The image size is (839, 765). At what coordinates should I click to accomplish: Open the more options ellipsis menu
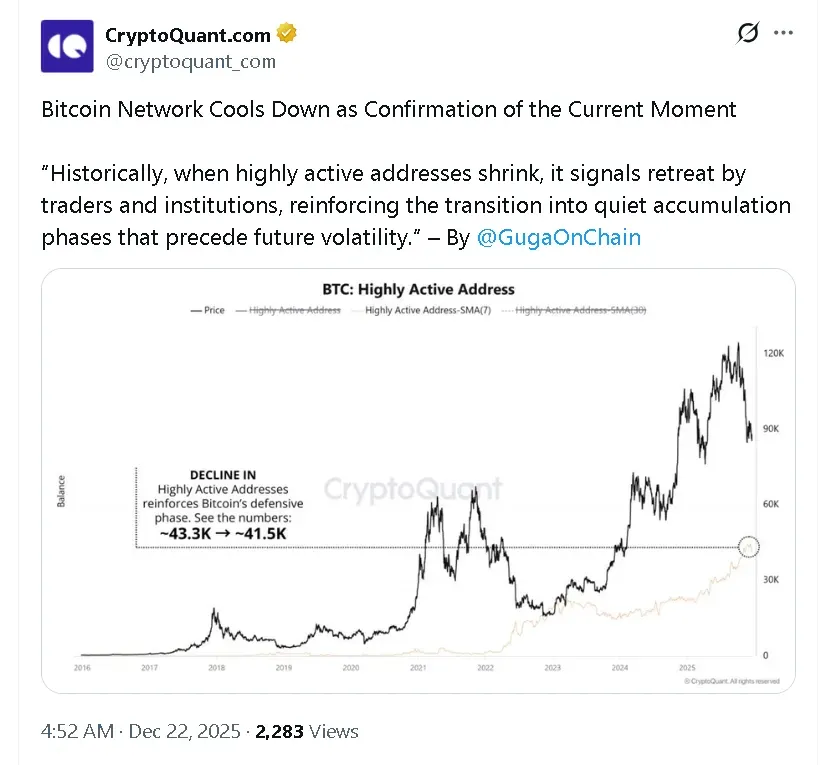click(784, 33)
